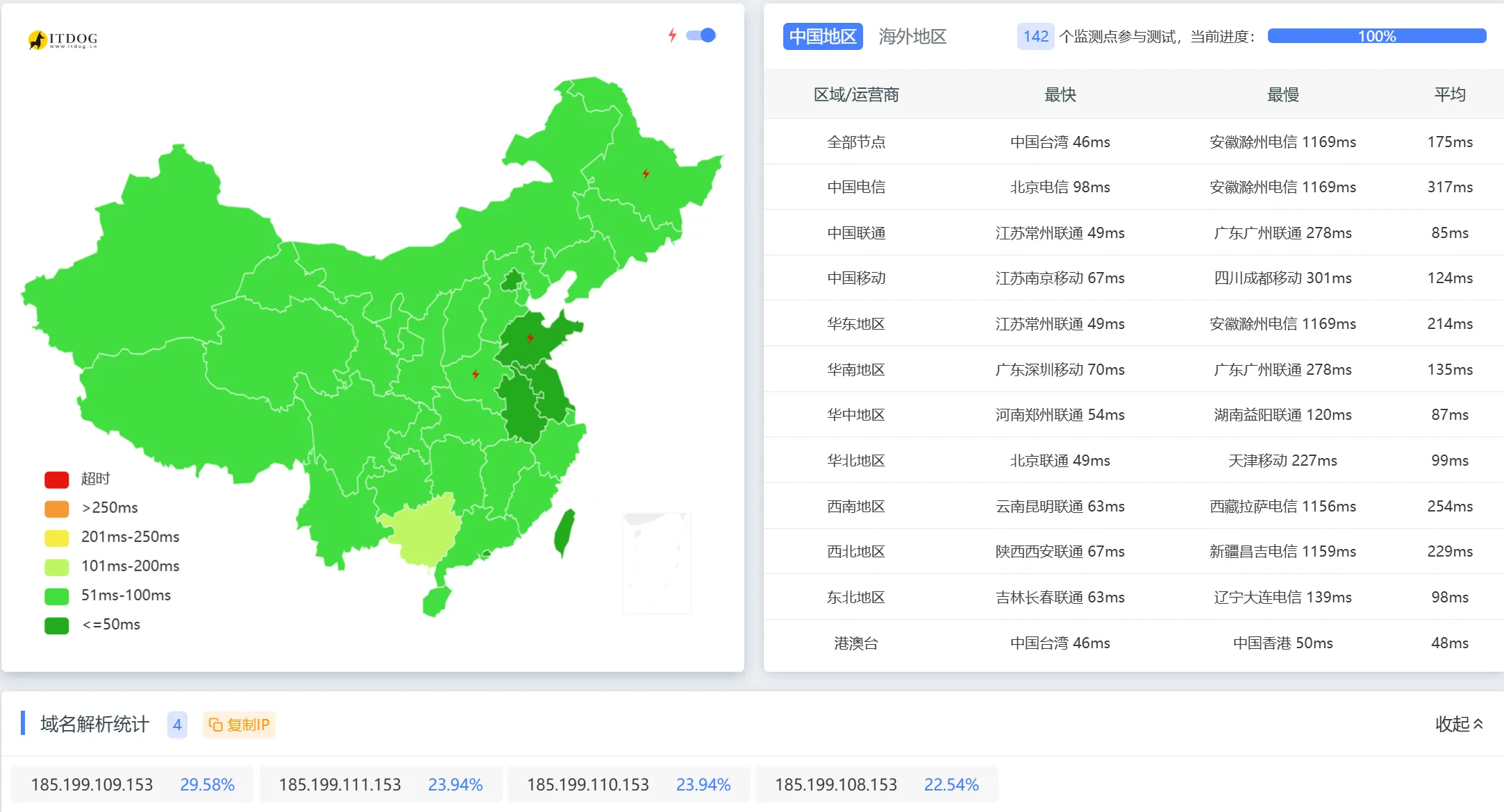This screenshot has height=812, width=1504.
Task: Toggle the <=50ms legend entry
Action: click(57, 625)
